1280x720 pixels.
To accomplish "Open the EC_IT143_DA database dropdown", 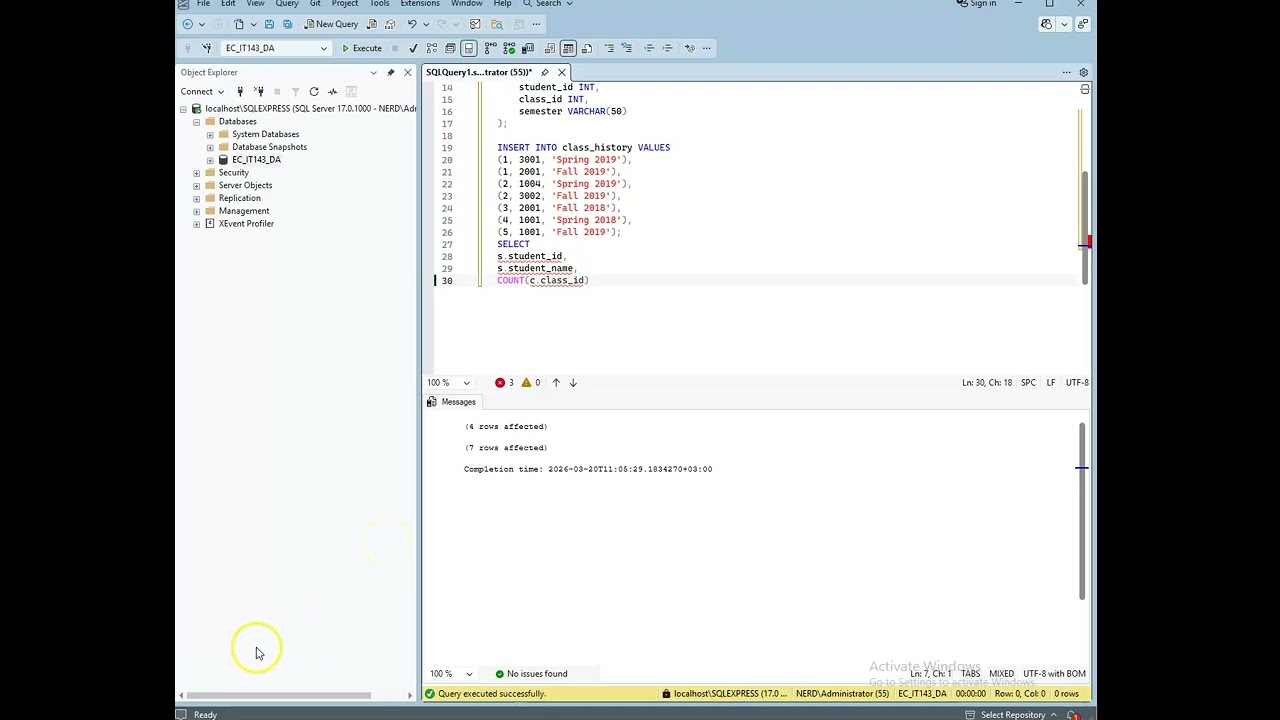I will coord(276,48).
